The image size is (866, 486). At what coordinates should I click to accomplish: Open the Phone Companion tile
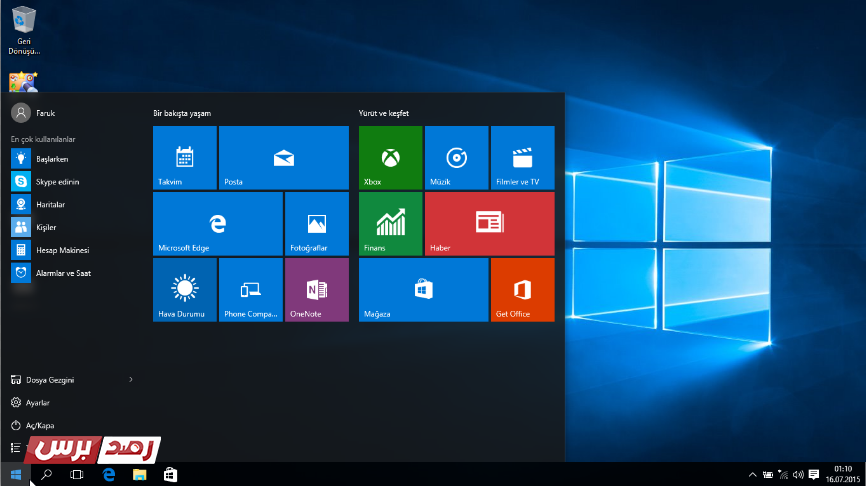251,290
